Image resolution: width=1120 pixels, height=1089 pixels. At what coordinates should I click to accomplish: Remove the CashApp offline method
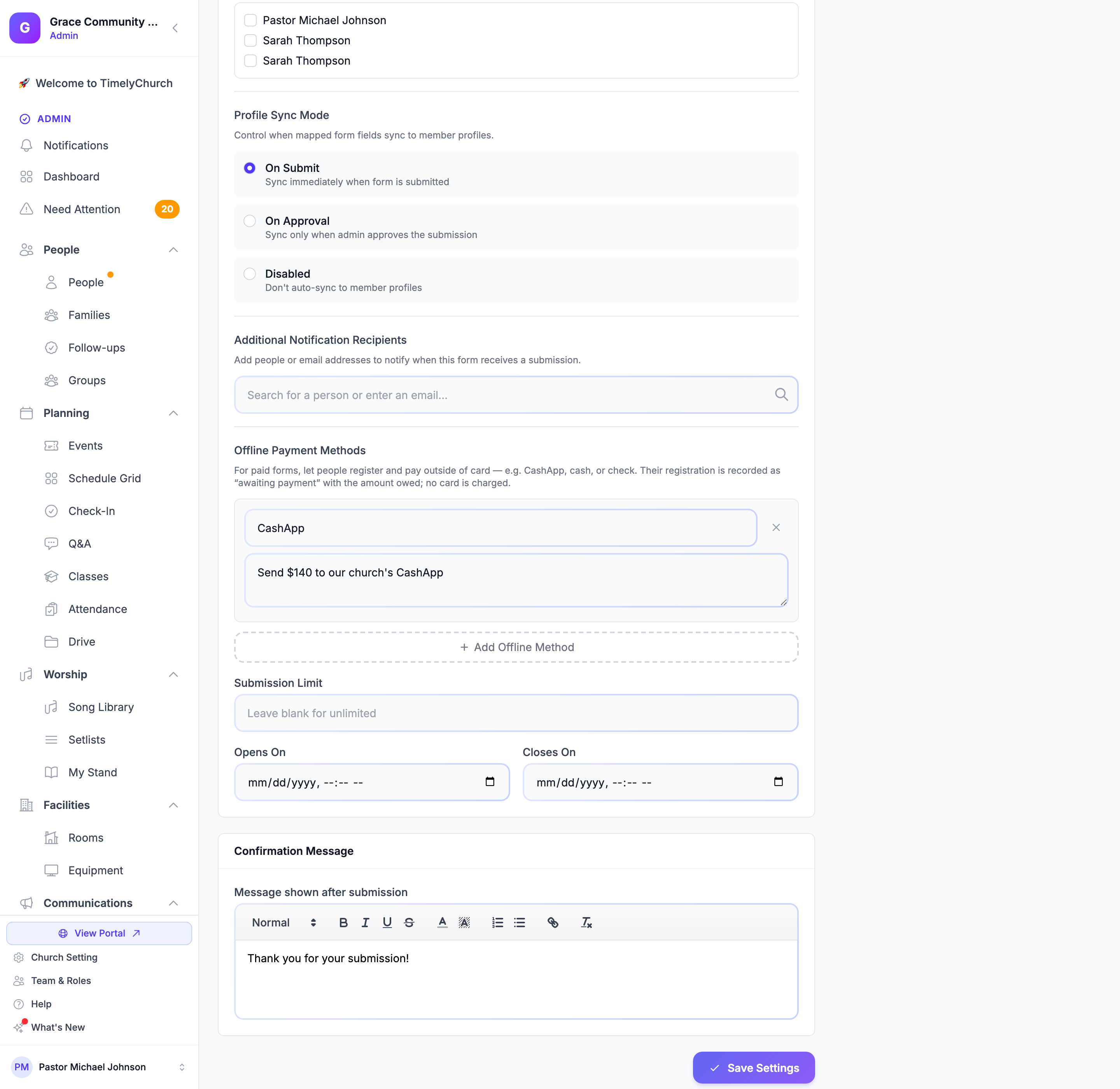[776, 527]
